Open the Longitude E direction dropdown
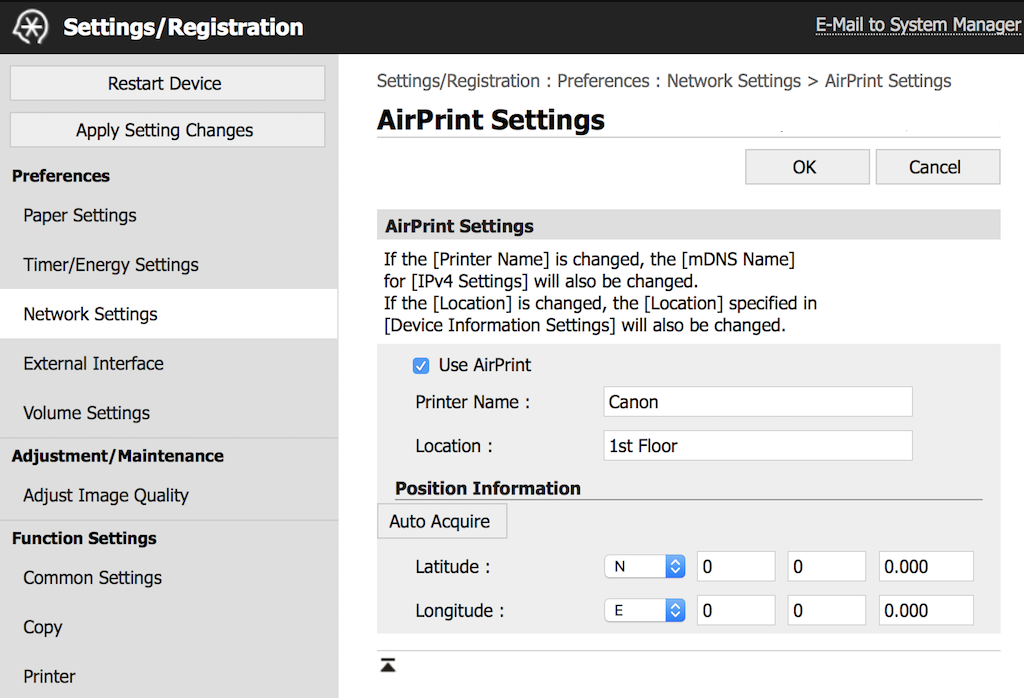 pos(645,611)
